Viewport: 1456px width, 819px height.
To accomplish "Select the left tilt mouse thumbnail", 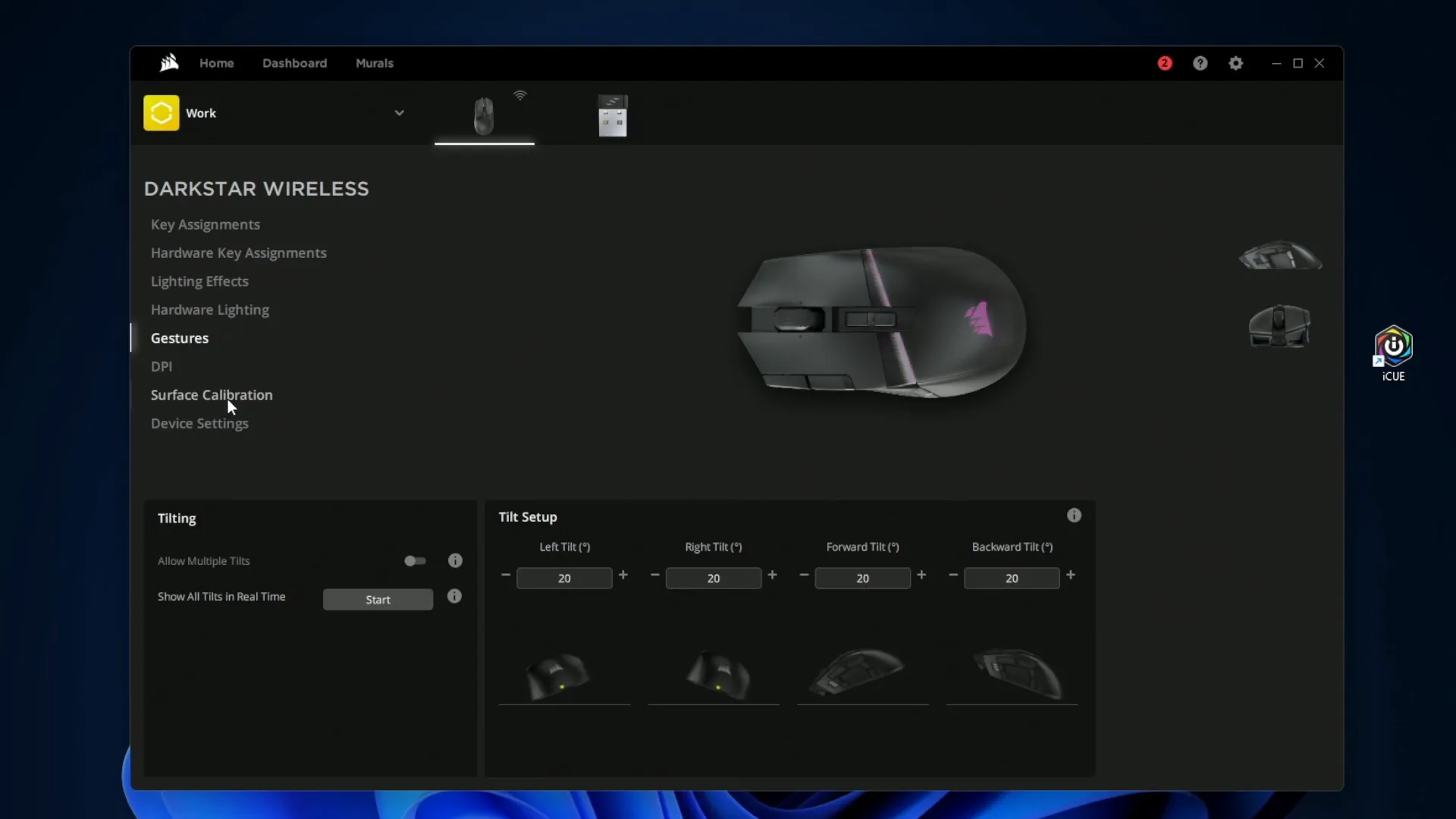I will click(x=563, y=675).
